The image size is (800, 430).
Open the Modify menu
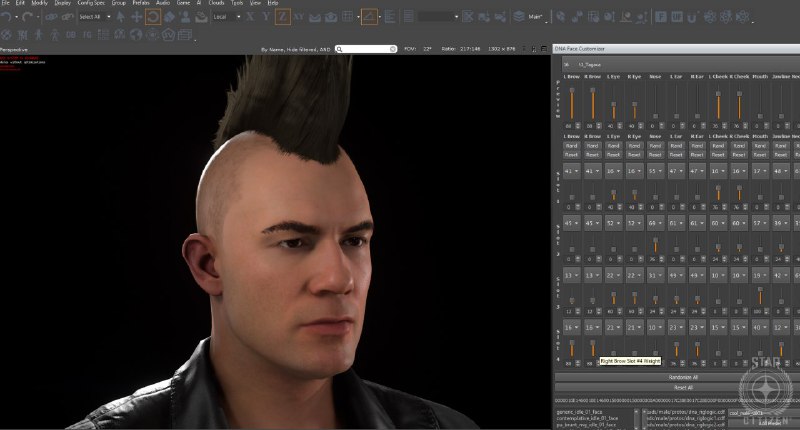pos(39,3)
